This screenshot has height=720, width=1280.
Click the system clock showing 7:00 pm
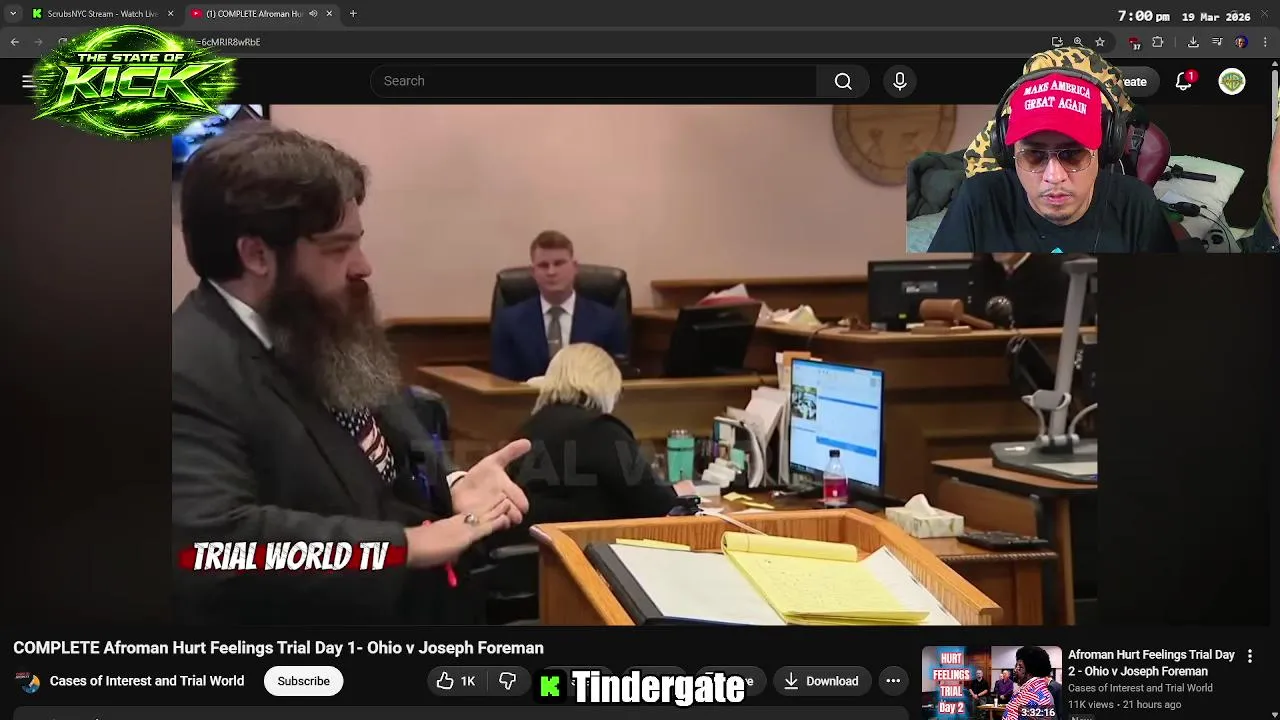pos(1143,16)
